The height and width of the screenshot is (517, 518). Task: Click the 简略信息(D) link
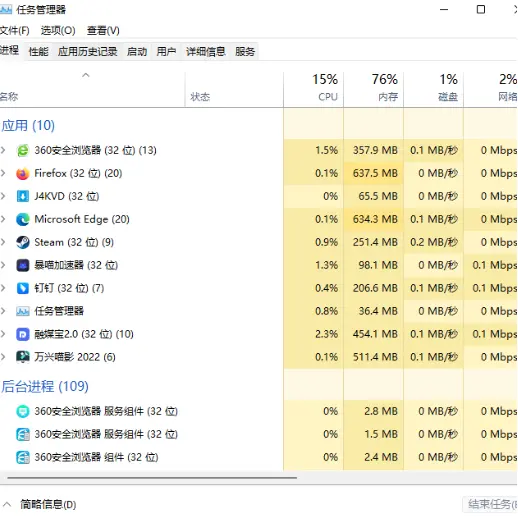click(x=48, y=504)
